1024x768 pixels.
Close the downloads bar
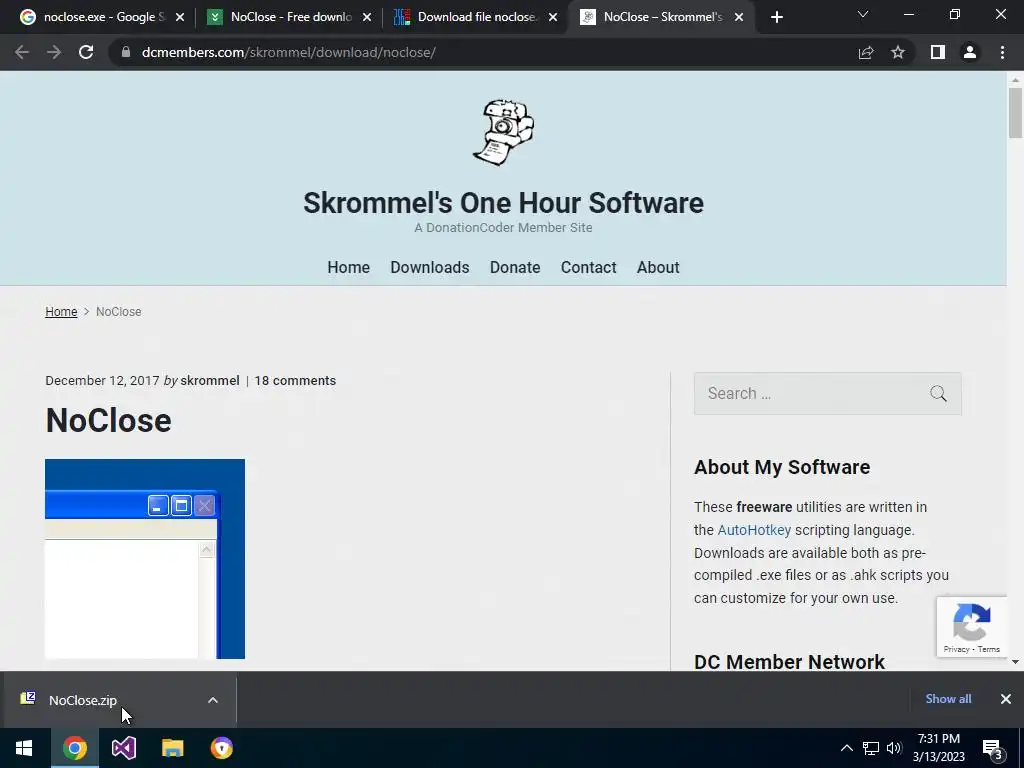(1006, 699)
